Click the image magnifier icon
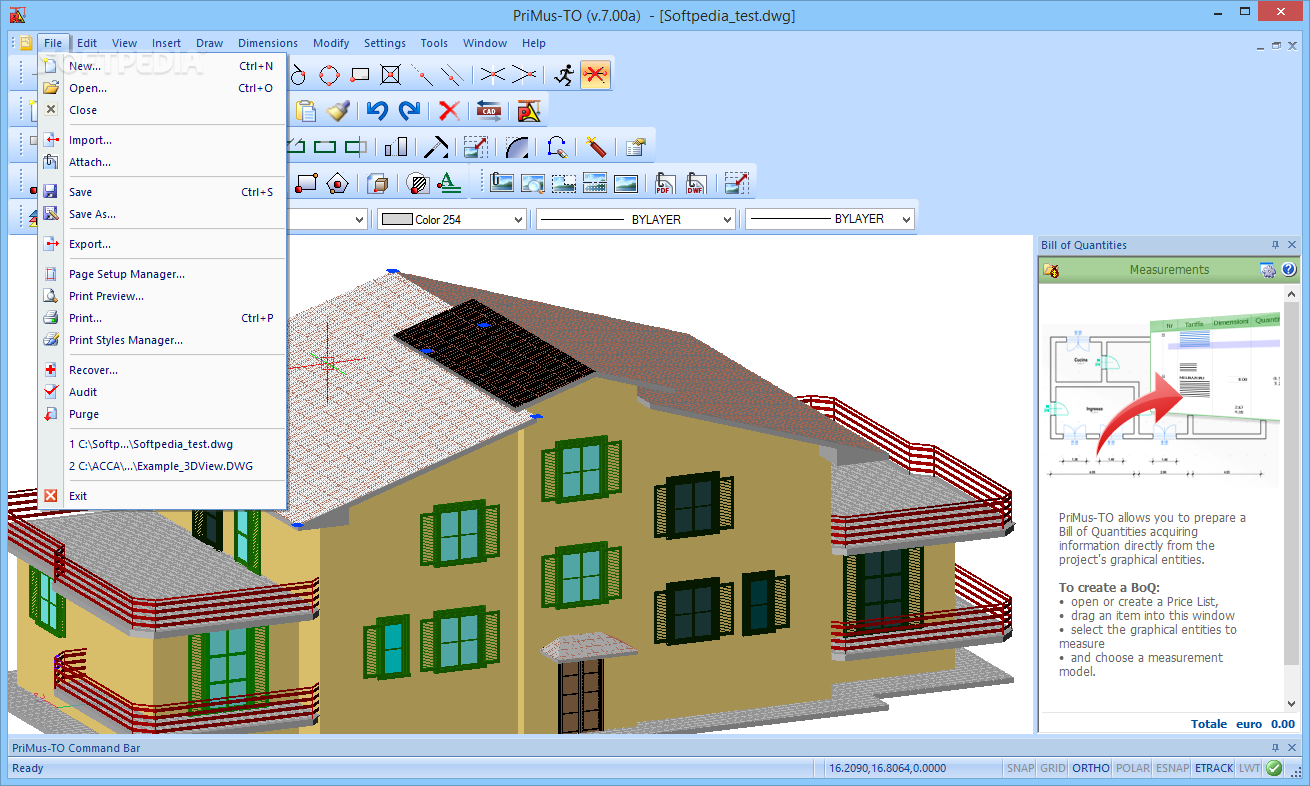Image resolution: width=1310 pixels, height=786 pixels. tap(533, 183)
